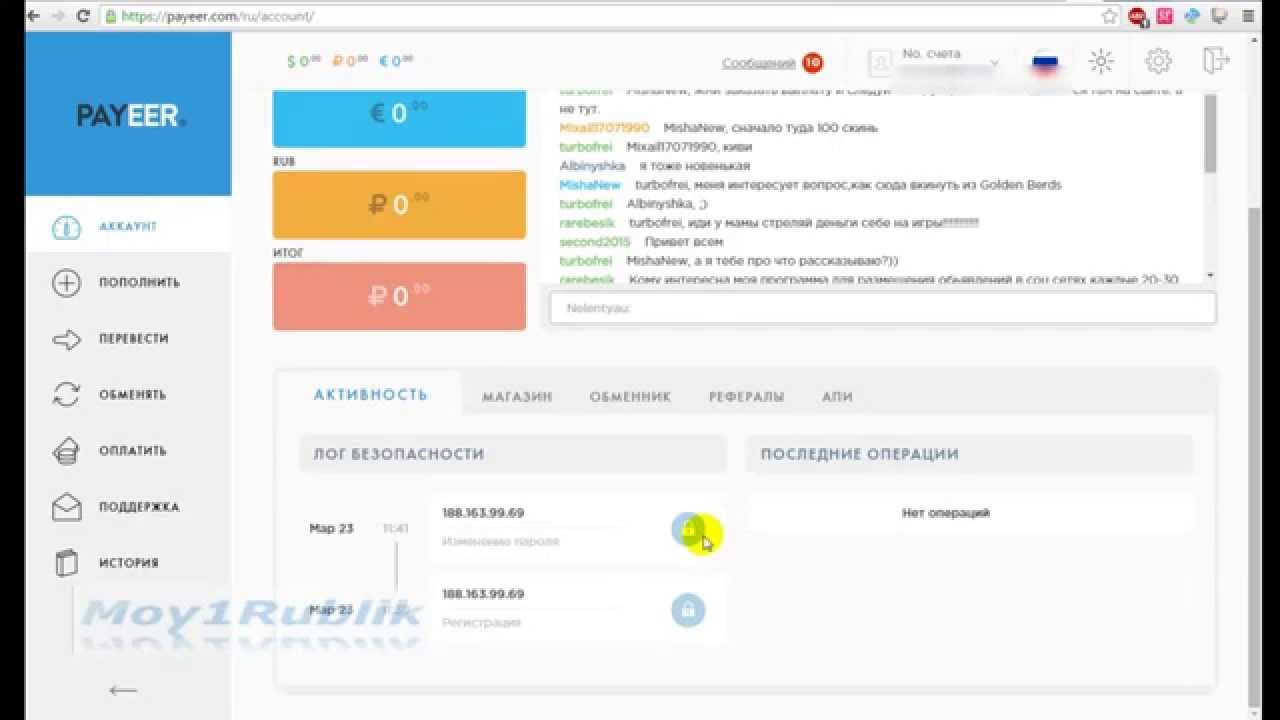The height and width of the screenshot is (720, 1280).
Task: Open the settings gear icon in header
Action: tap(1158, 62)
